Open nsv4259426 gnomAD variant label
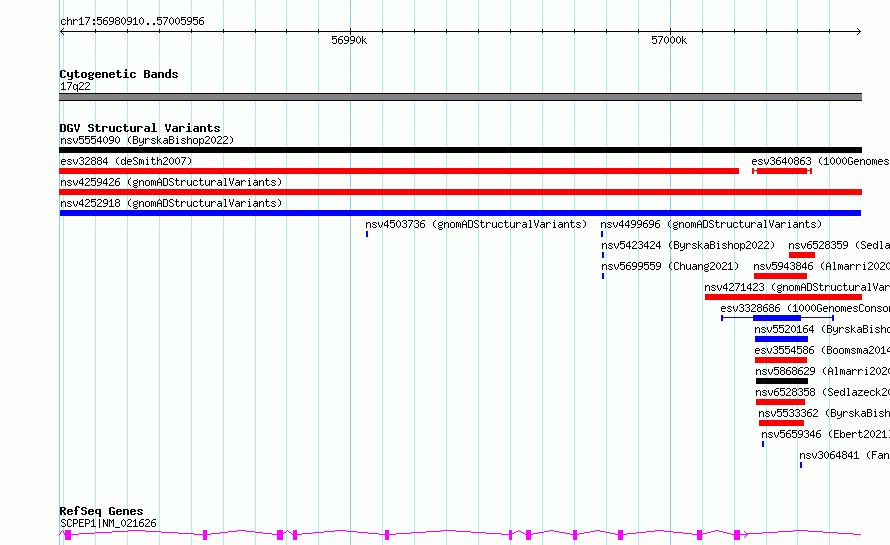The height and width of the screenshot is (545, 890). pyautogui.click(x=171, y=182)
